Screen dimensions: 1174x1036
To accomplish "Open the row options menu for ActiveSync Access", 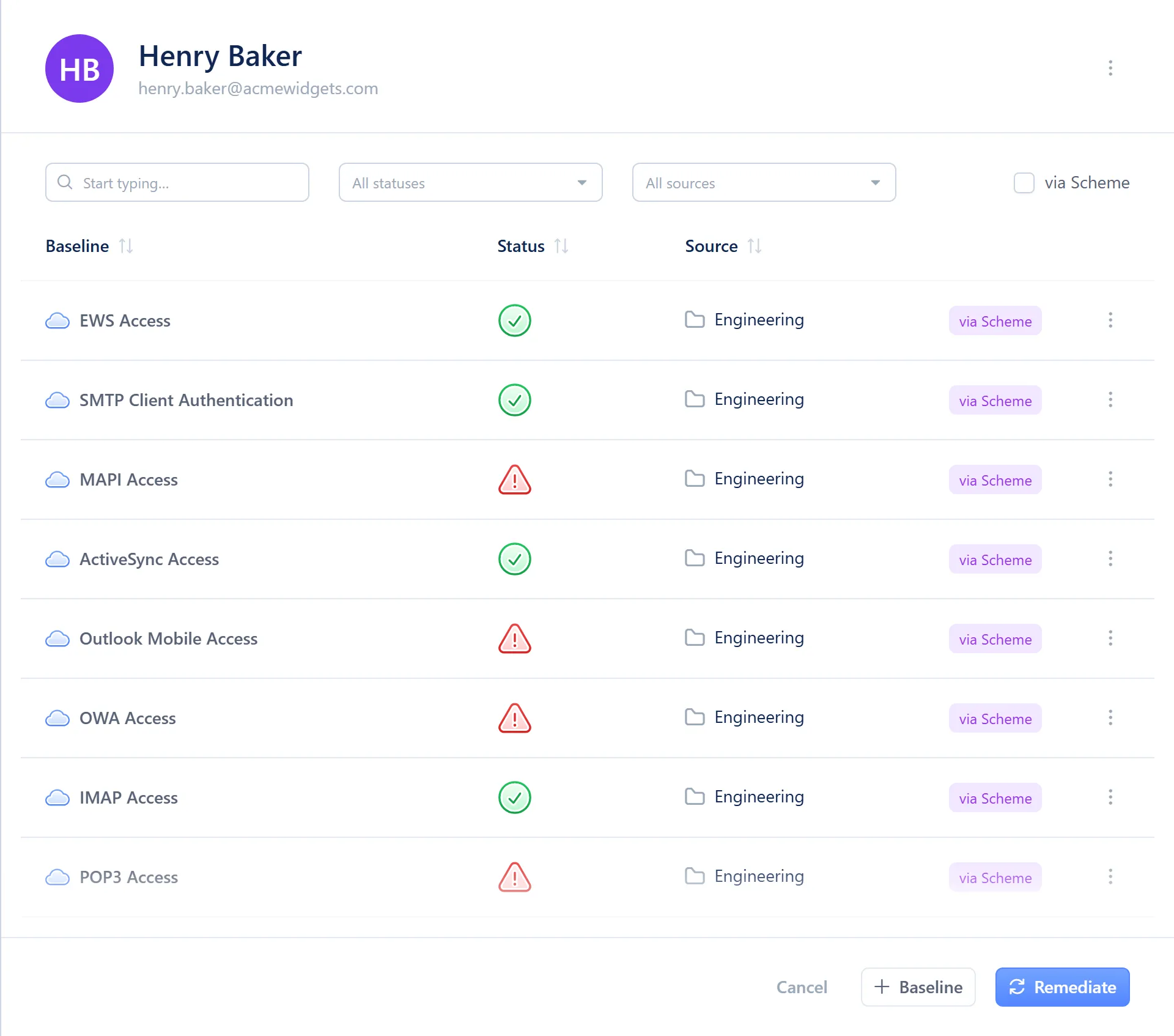I will [1110, 559].
